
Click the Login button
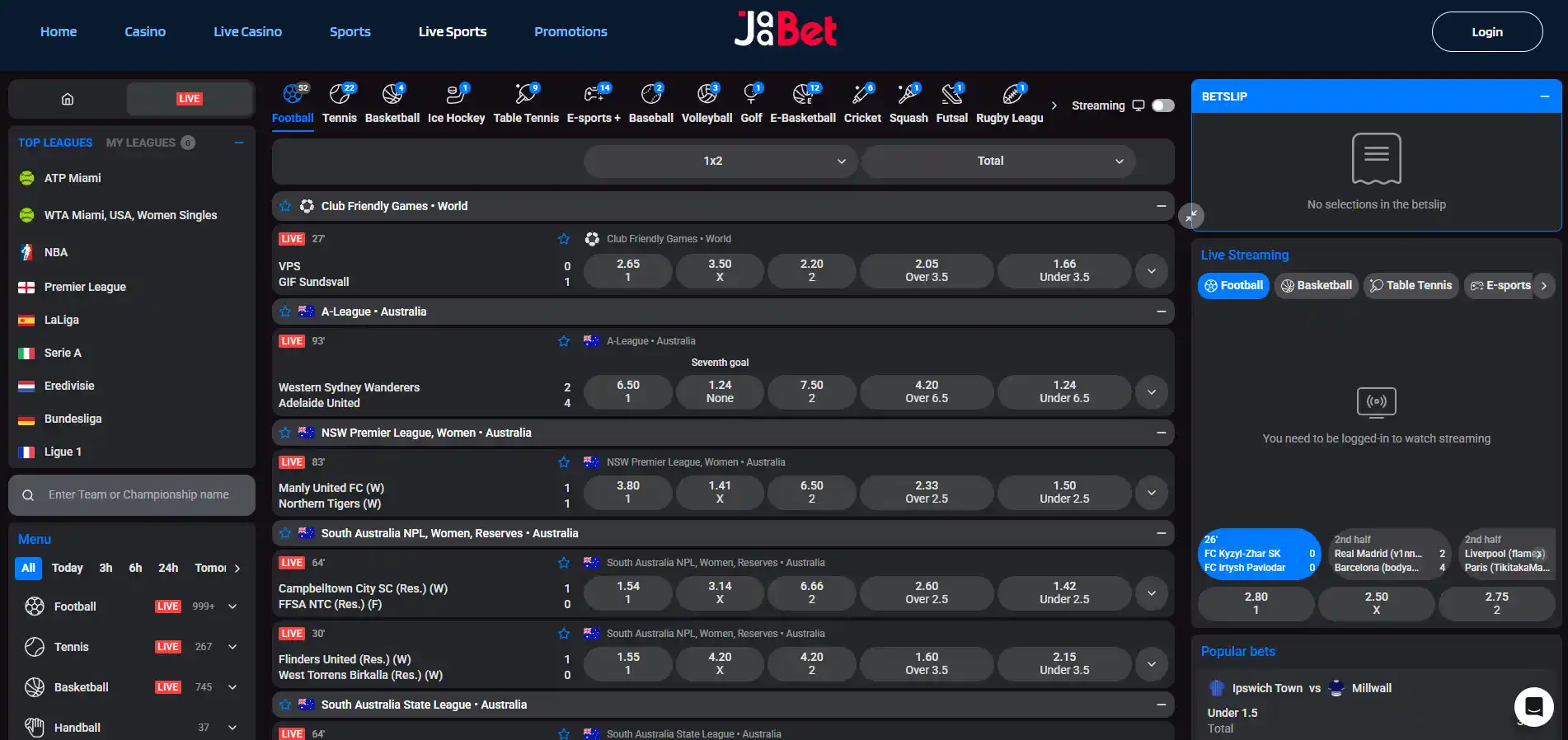pyautogui.click(x=1487, y=32)
